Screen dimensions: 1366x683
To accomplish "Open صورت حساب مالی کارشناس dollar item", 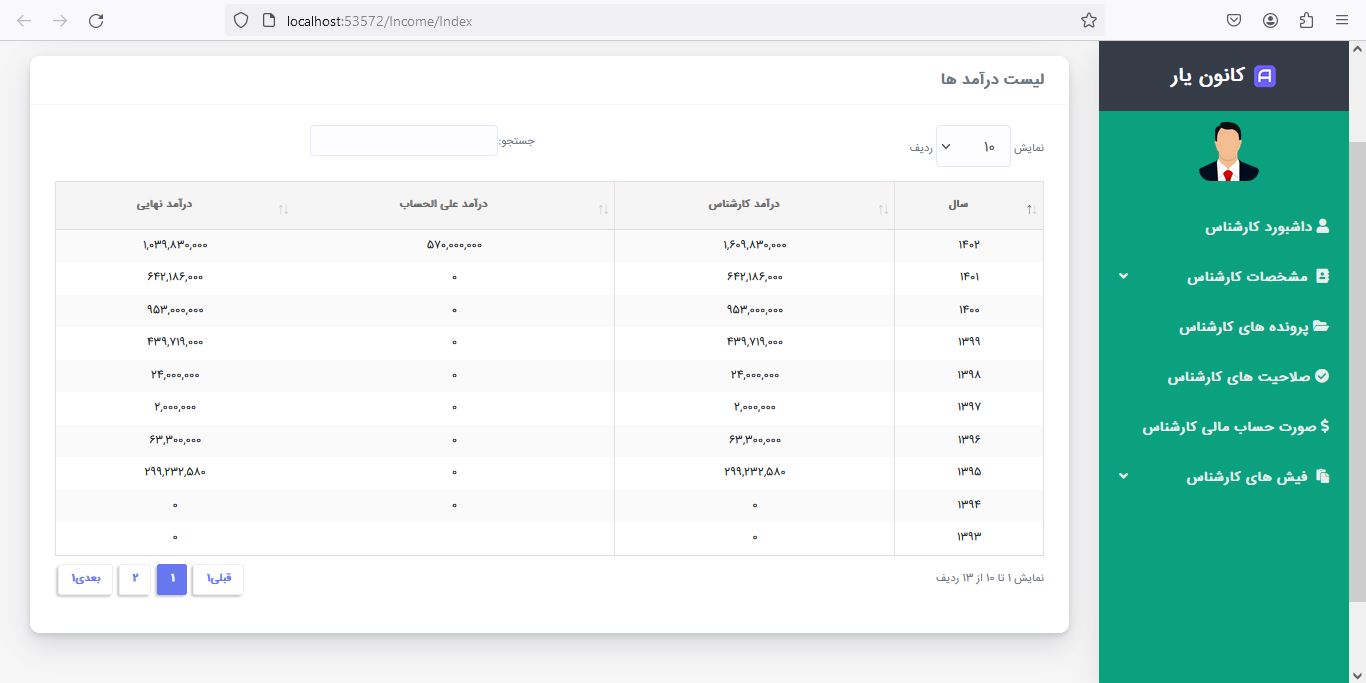I will pyautogui.click(x=1236, y=427).
